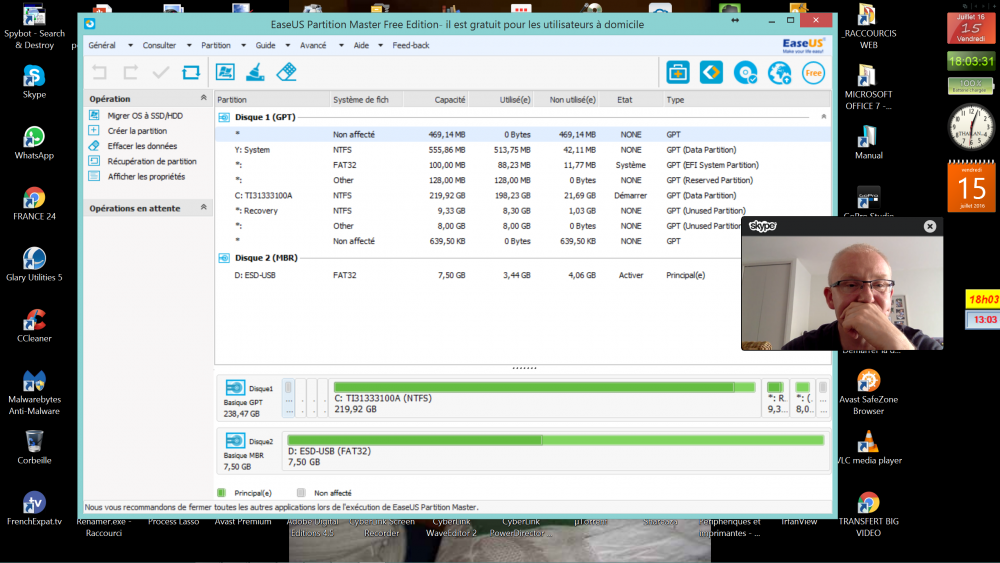This screenshot has height=563, width=1000.
Task: Click the eraser icon in the toolbar
Action: 287,72
